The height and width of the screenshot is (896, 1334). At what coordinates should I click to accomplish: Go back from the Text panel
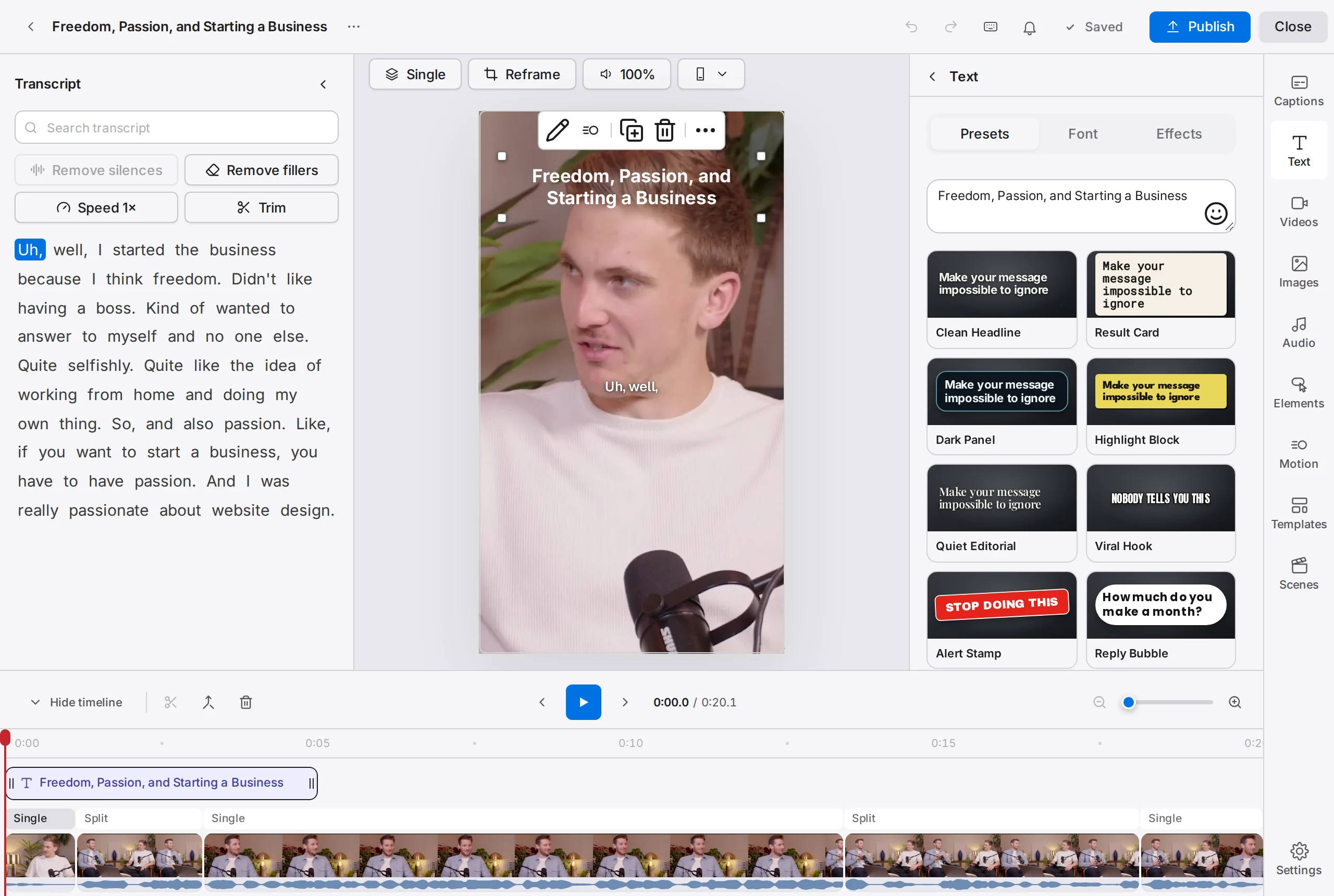(x=932, y=77)
